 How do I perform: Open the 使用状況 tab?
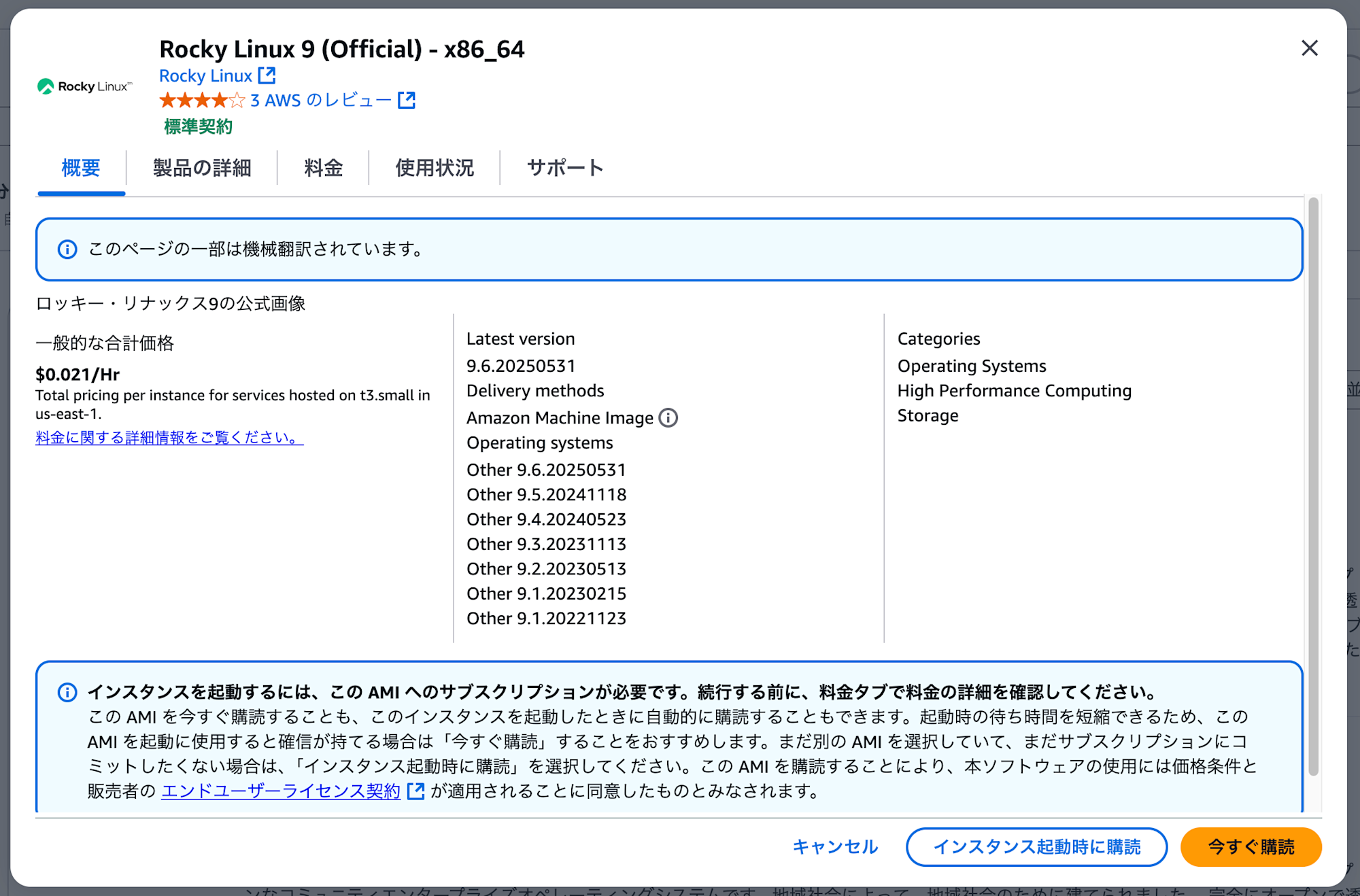point(435,168)
